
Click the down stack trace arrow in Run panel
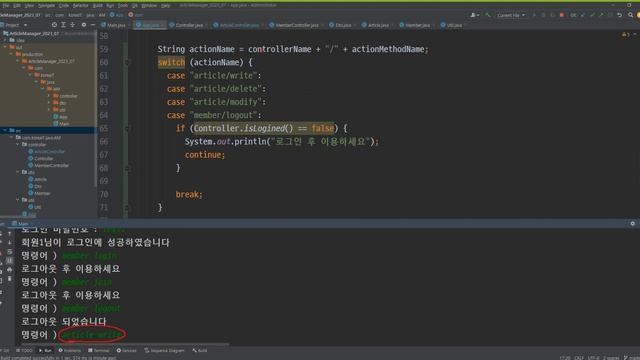pos(9,242)
